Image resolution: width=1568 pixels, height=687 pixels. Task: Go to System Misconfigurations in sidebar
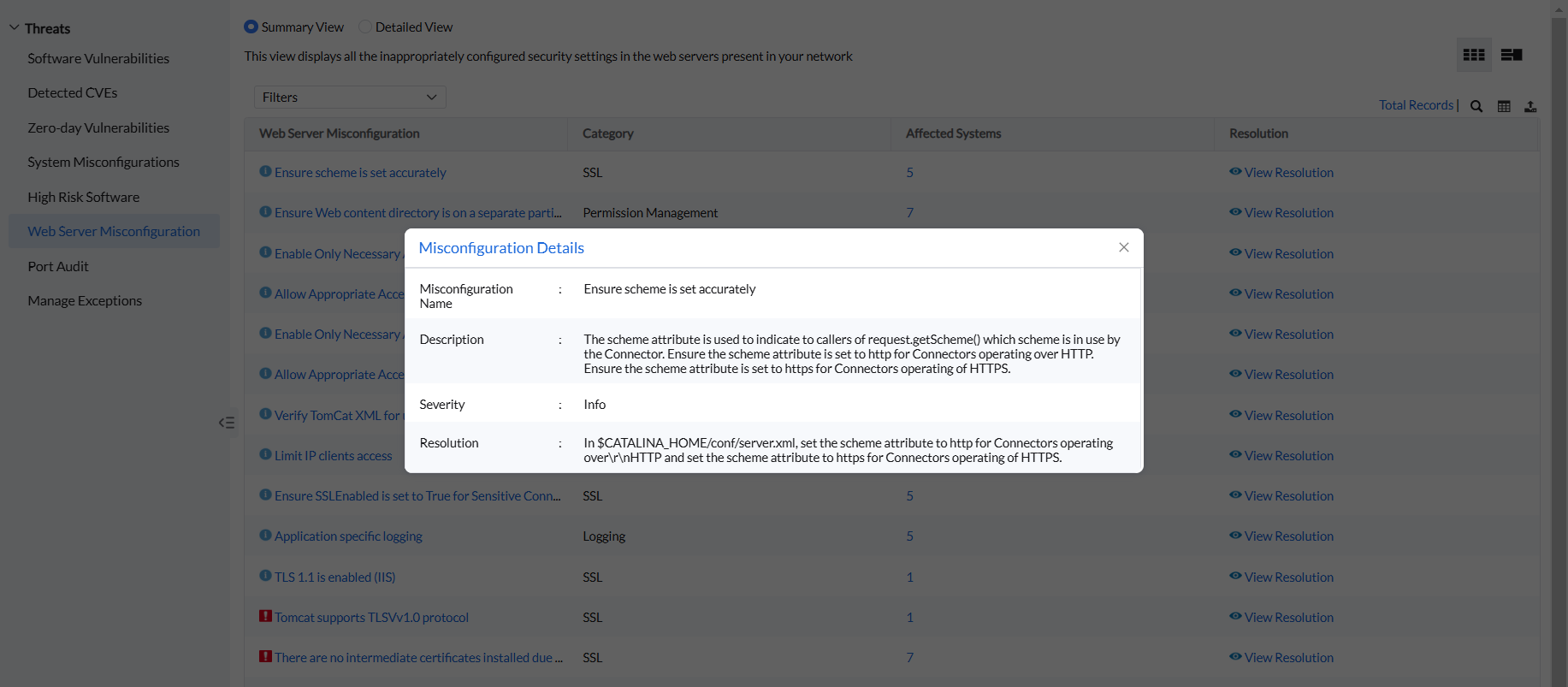pyautogui.click(x=104, y=162)
